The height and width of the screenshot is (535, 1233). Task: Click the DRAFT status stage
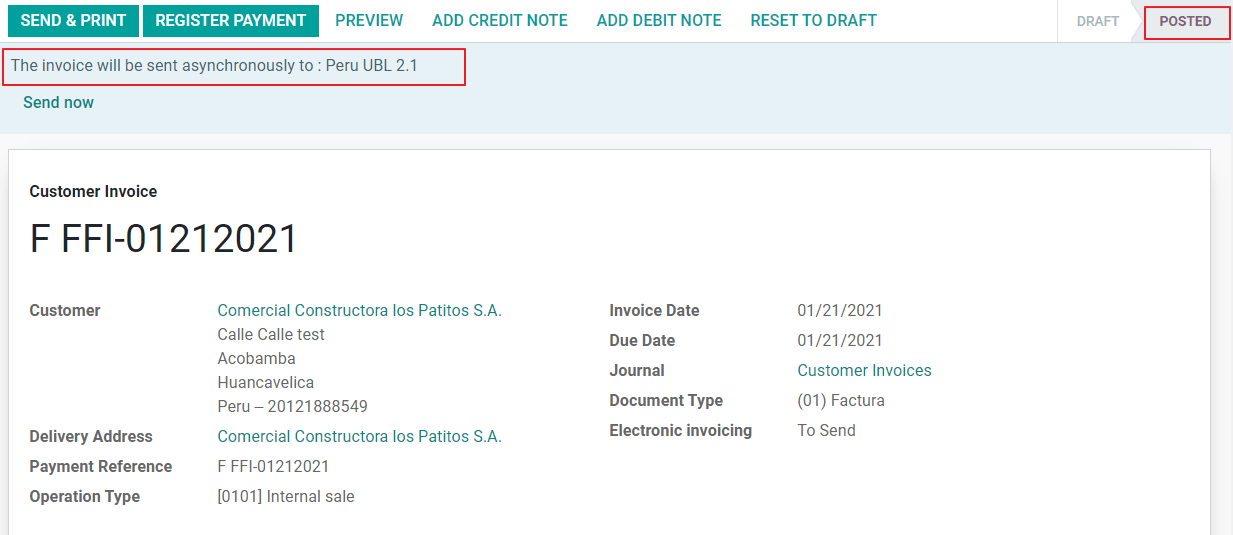pos(1097,21)
